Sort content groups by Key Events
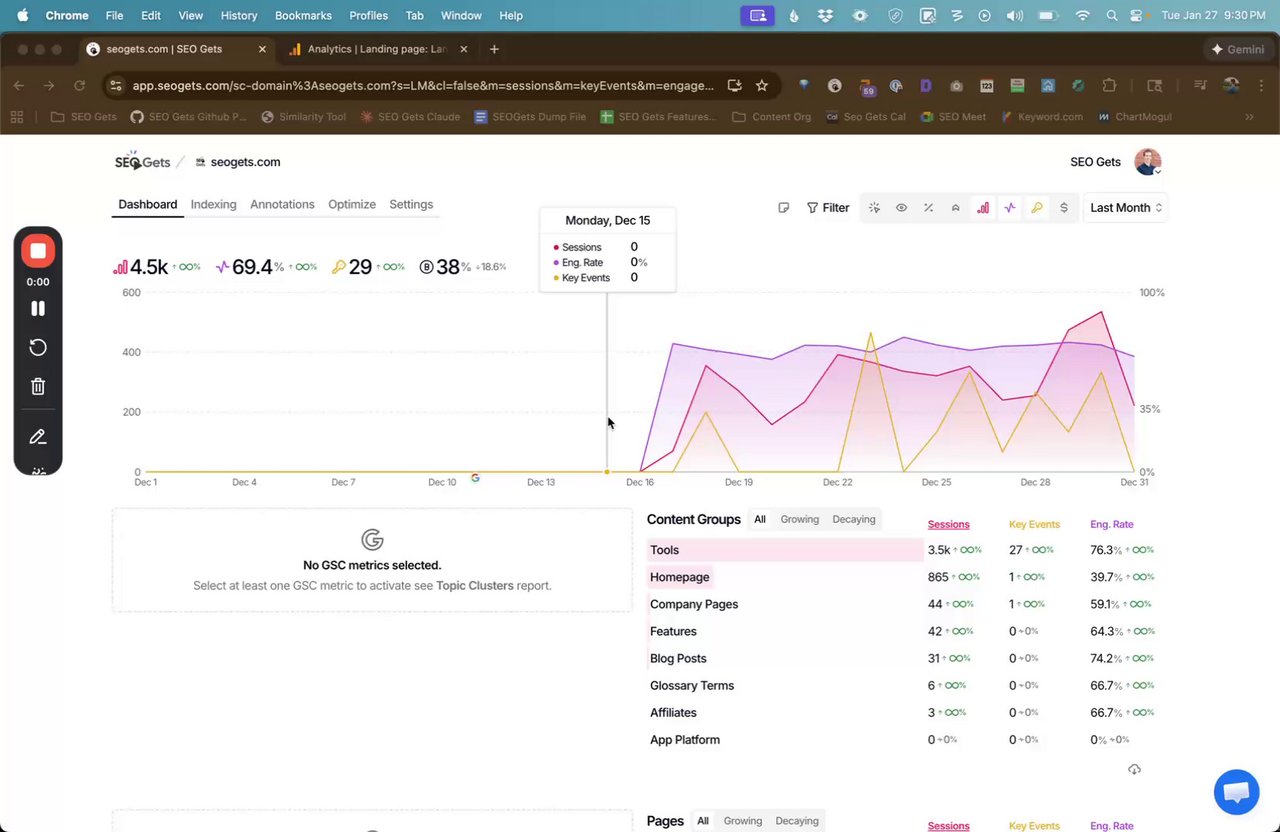The width and height of the screenshot is (1280, 832). (x=1034, y=524)
